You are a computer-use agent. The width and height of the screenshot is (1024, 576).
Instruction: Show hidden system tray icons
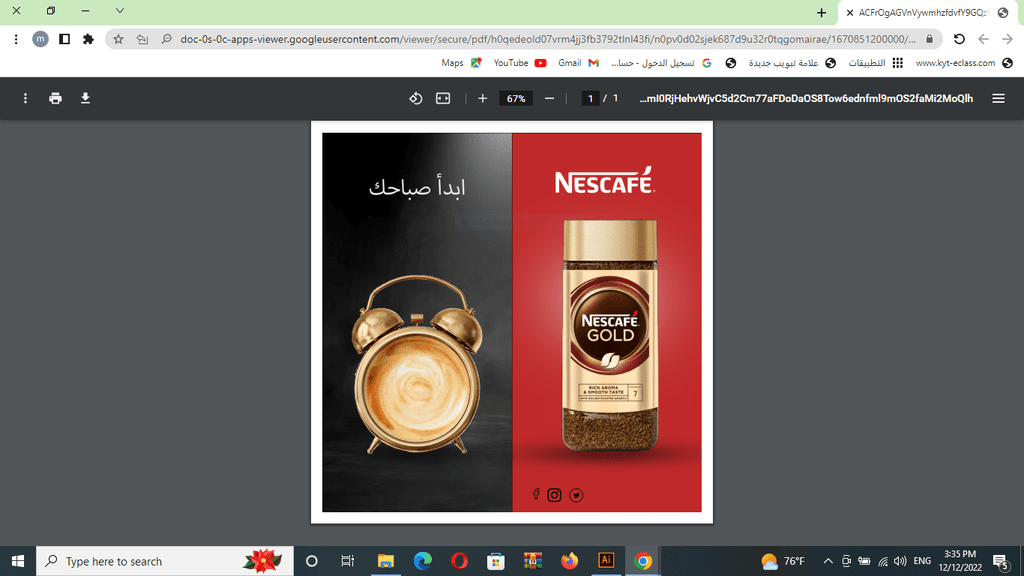(x=827, y=561)
